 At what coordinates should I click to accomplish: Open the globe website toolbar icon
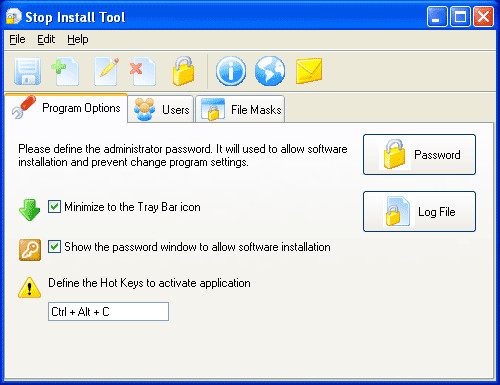(270, 71)
